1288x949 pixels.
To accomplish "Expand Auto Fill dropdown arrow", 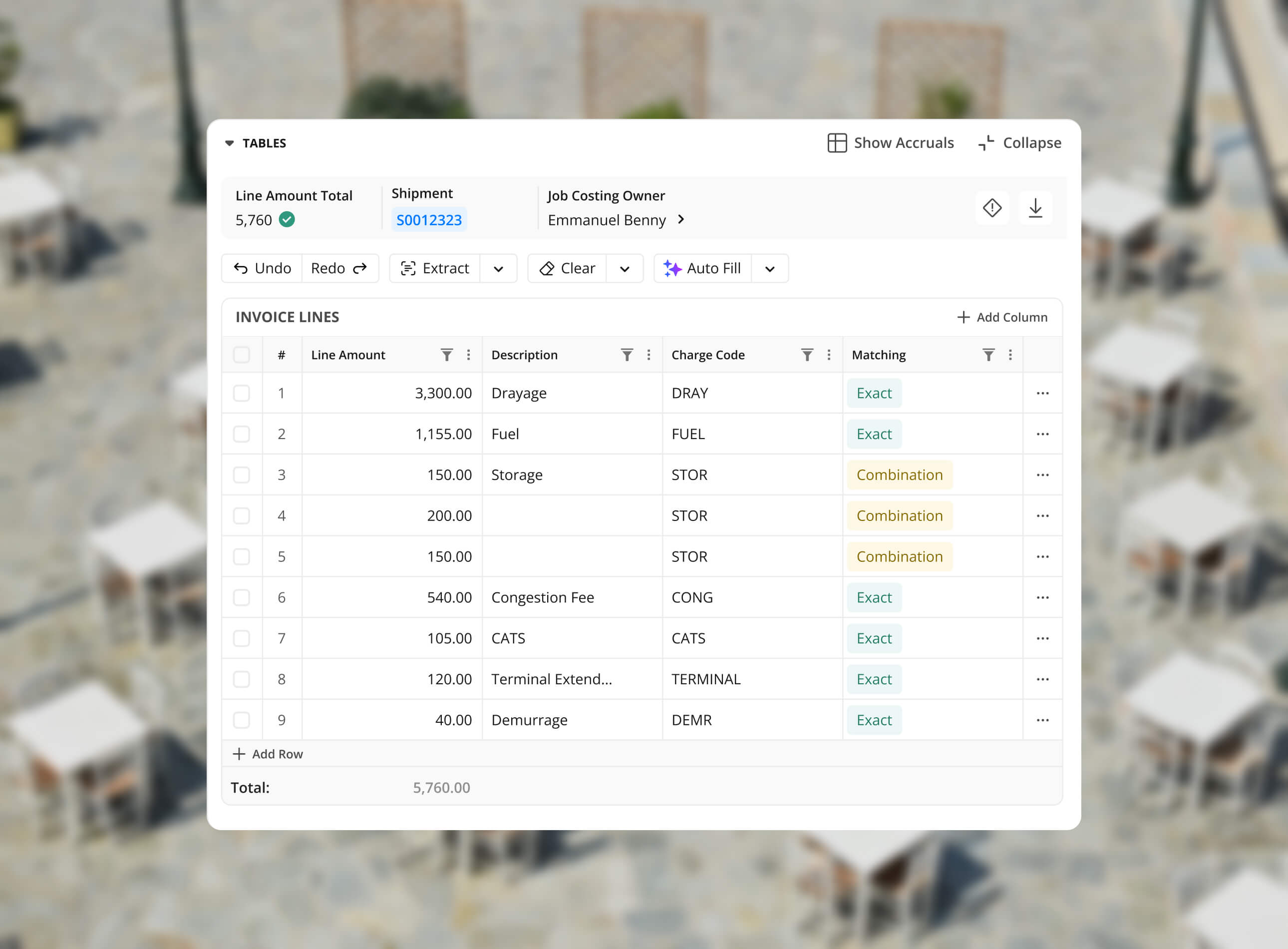I will click(769, 269).
